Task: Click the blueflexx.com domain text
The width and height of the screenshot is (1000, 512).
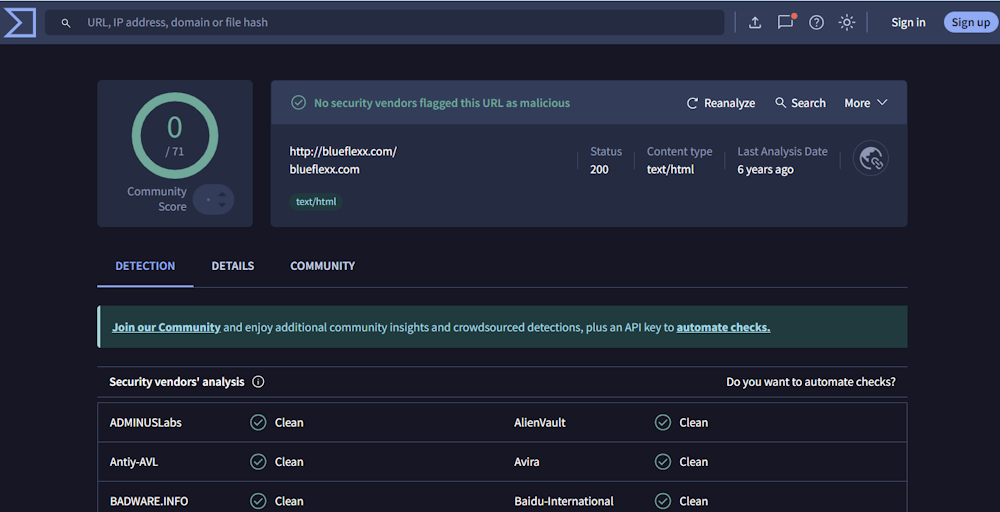Action: click(x=325, y=170)
